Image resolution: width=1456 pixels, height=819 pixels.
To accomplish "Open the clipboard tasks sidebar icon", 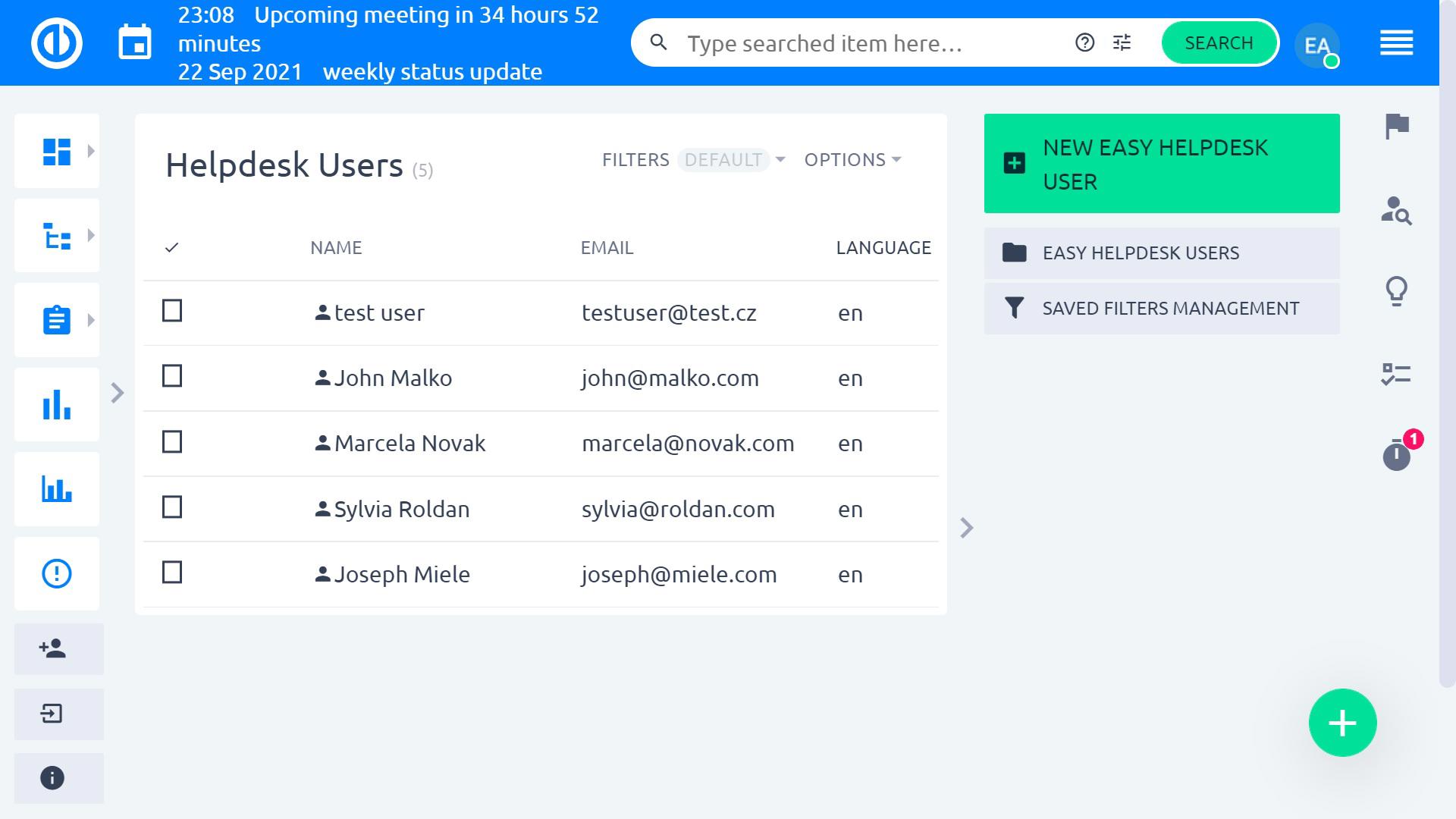I will point(57,320).
